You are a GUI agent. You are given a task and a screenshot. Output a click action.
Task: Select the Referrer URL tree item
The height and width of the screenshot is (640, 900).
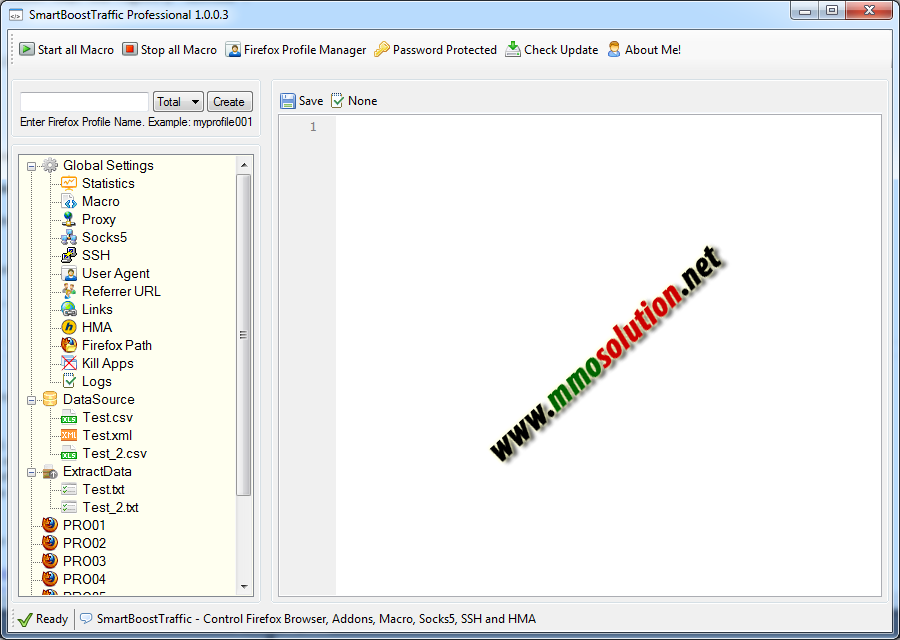[x=121, y=292]
